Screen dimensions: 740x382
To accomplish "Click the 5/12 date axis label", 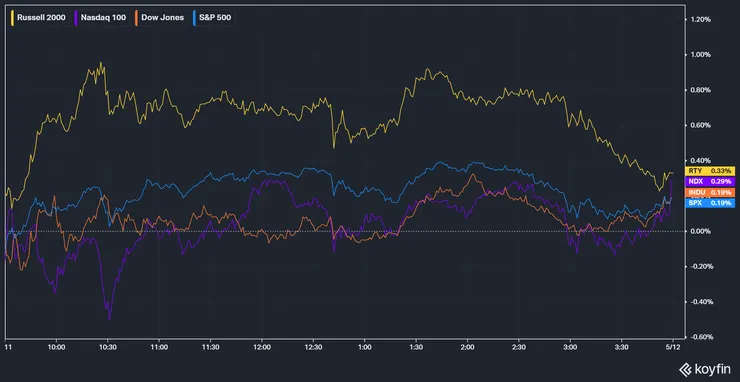I will [673, 347].
